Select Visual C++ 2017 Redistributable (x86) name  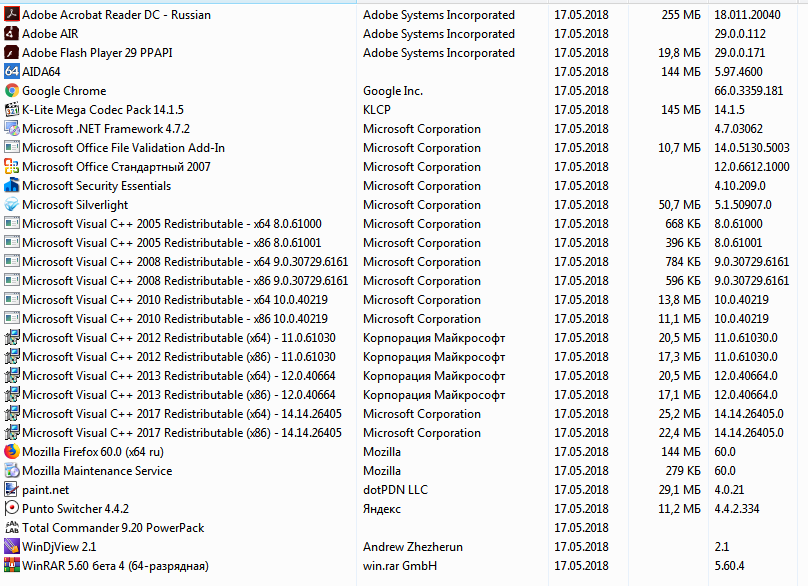pos(182,433)
